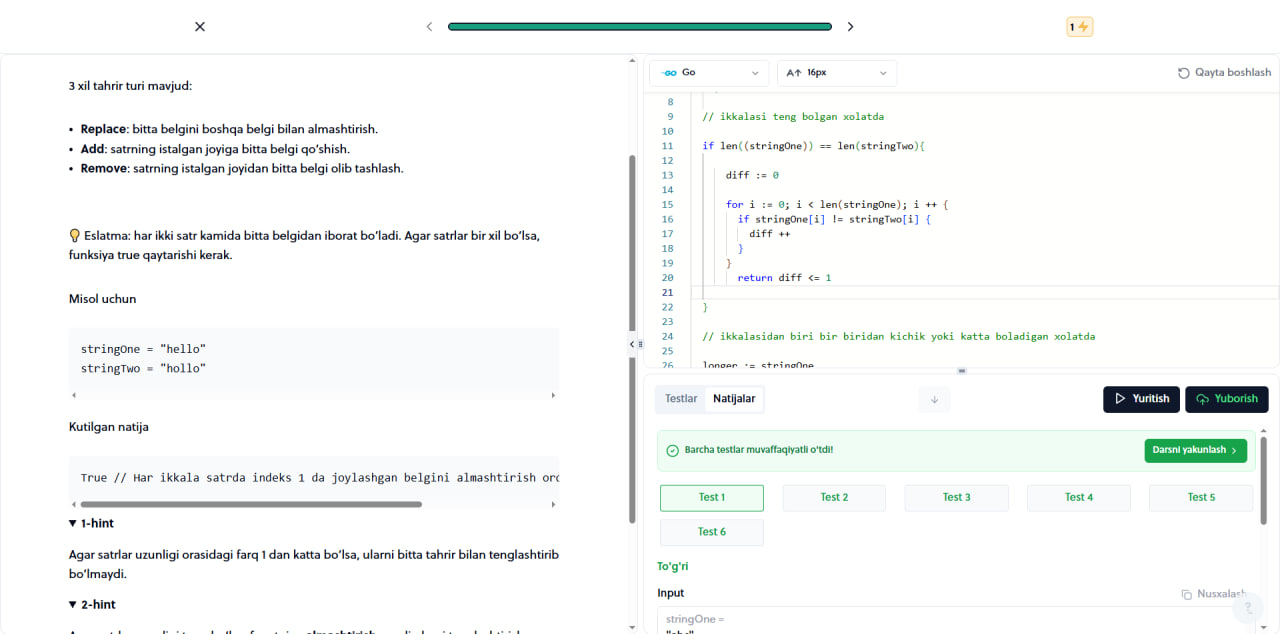1280x634 pixels.
Task: Reset code with Qayta boshlash
Action: [x=1225, y=73]
